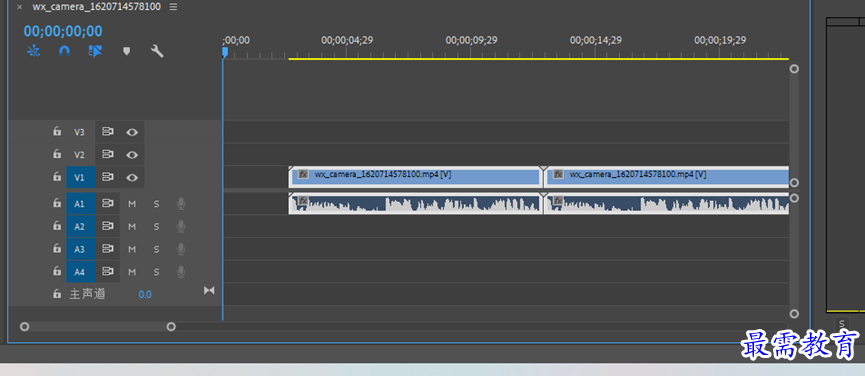Solo track A2
Screen dimensions: 865x376
coord(156,227)
